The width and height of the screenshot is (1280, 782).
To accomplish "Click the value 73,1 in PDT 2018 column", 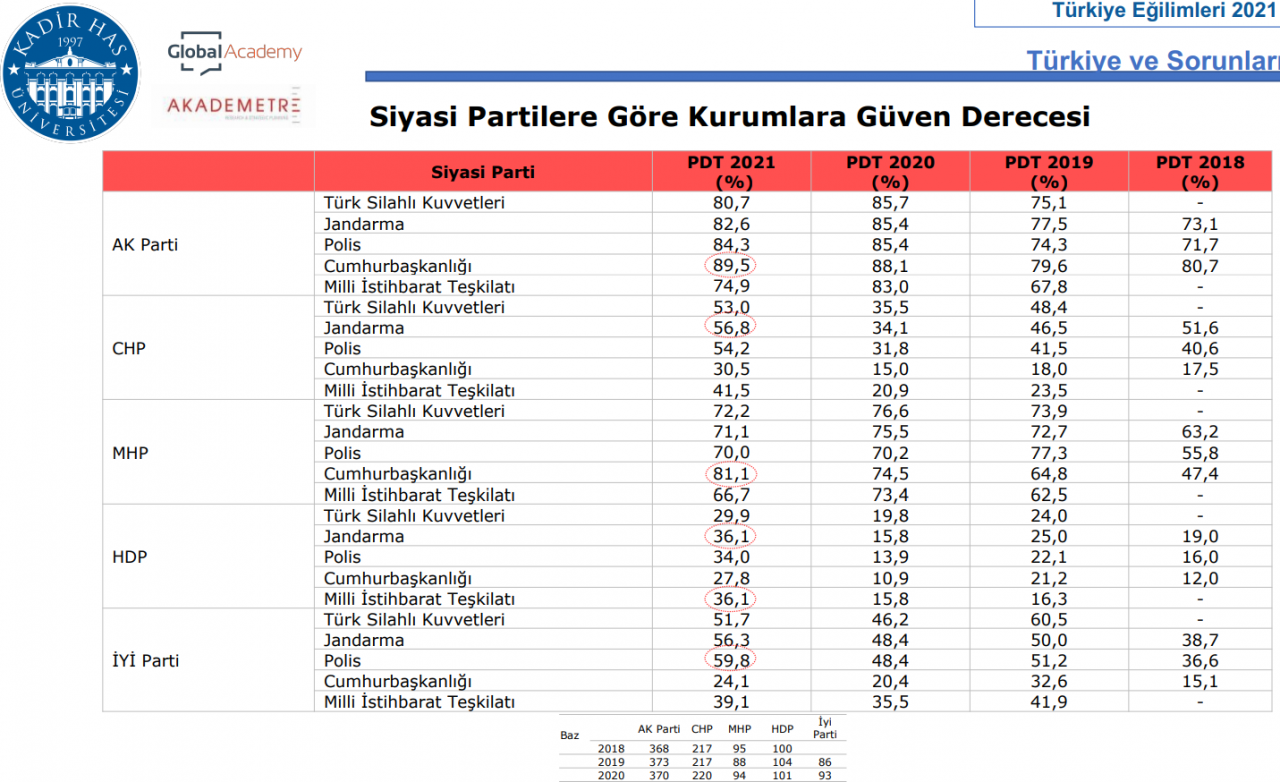I will click(x=1200, y=224).
